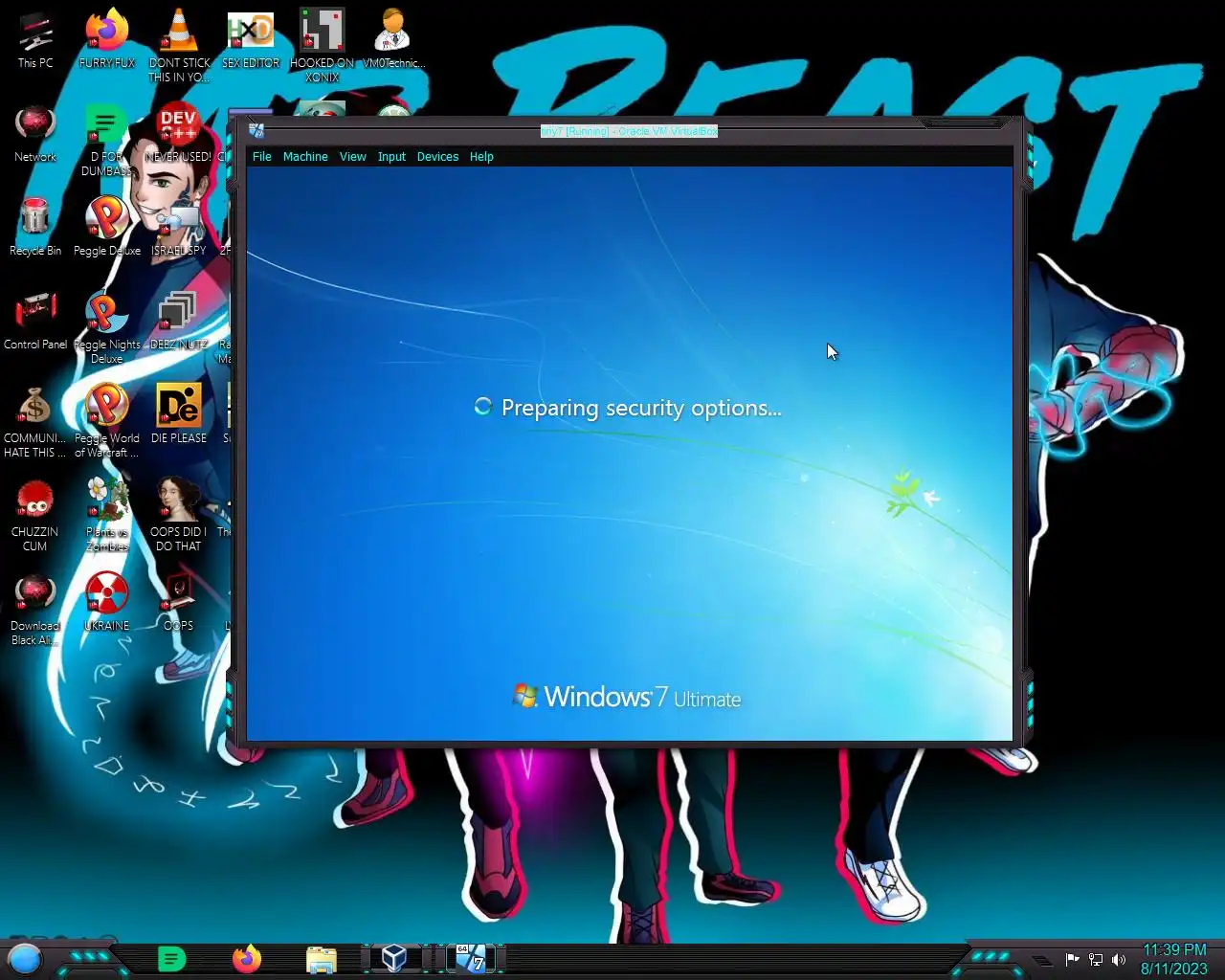Open the Help menu in VirtualBox
Screen dimensions: 1225x980
(481, 157)
